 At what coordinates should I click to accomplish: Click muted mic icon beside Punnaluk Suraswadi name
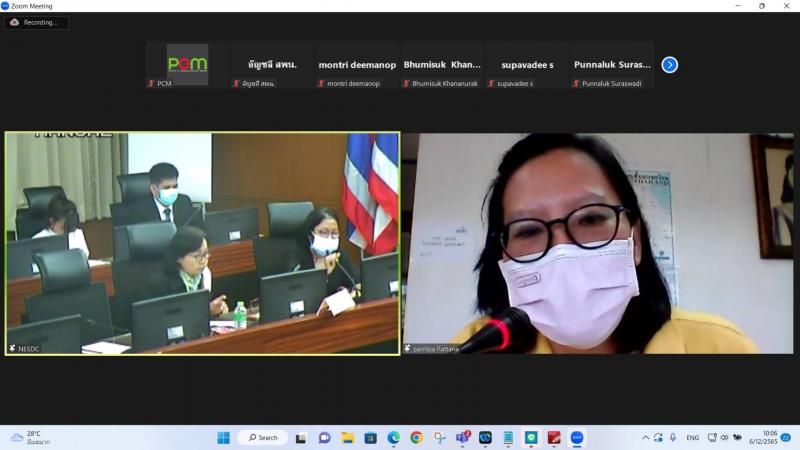(576, 83)
